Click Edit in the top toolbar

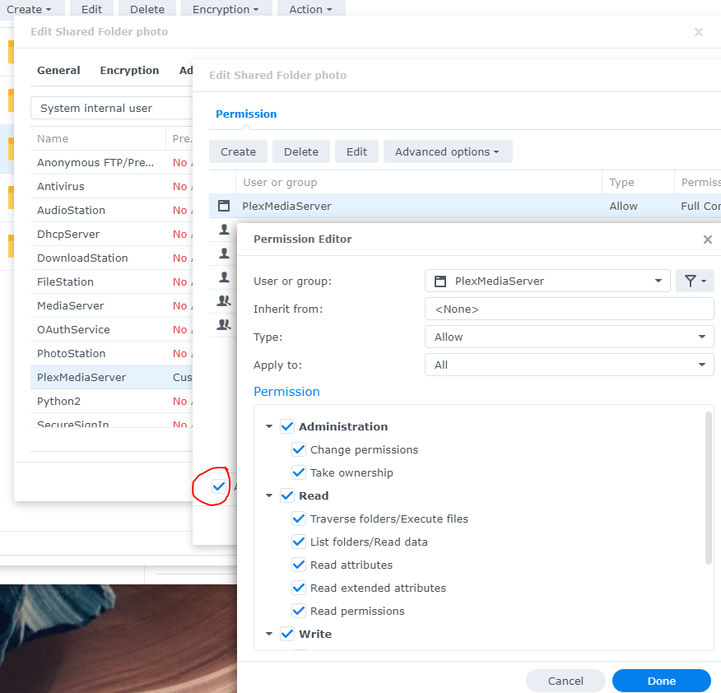coord(92,9)
